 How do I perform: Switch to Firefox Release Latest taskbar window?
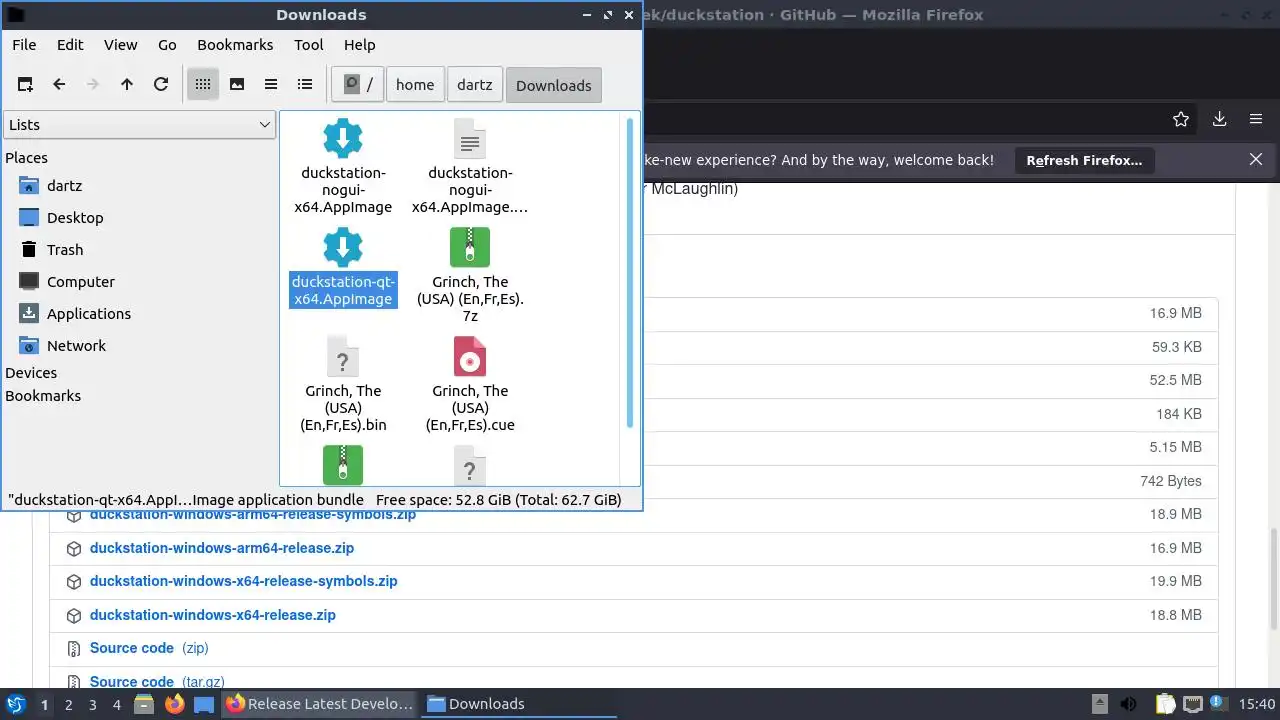click(320, 704)
